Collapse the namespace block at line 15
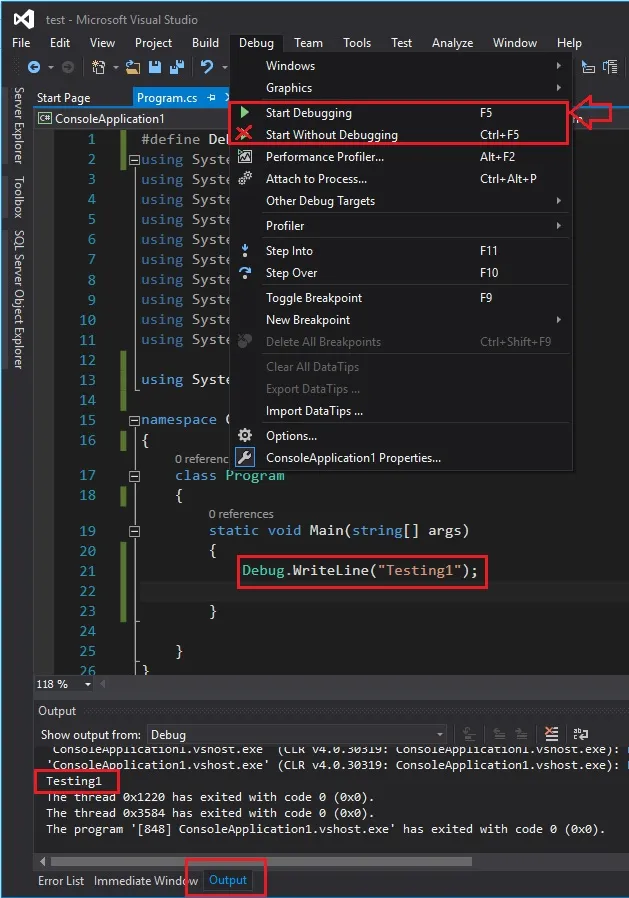This screenshot has height=898, width=629. (135, 420)
